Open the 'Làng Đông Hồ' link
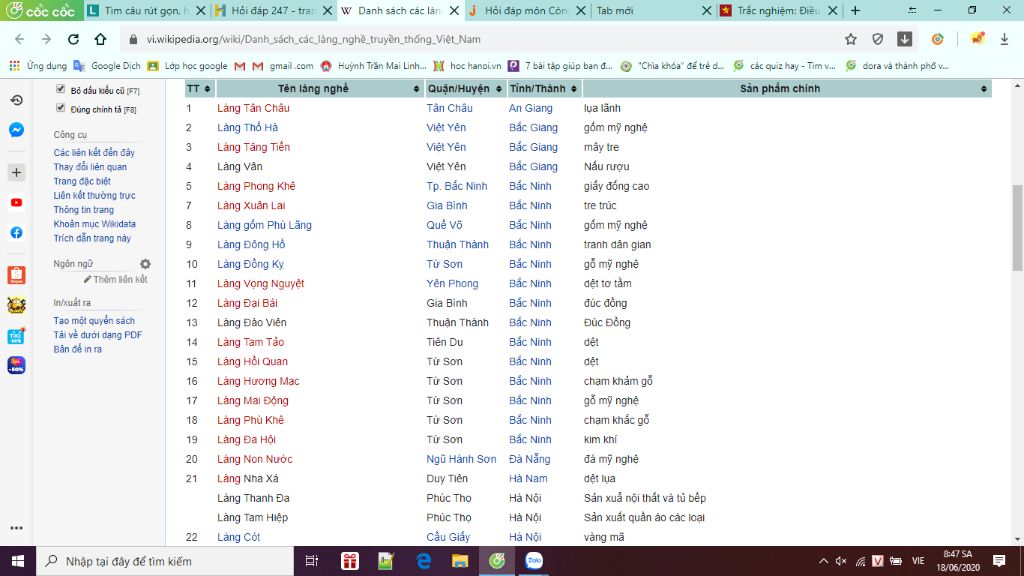1024x576 pixels. pyautogui.click(x=251, y=245)
